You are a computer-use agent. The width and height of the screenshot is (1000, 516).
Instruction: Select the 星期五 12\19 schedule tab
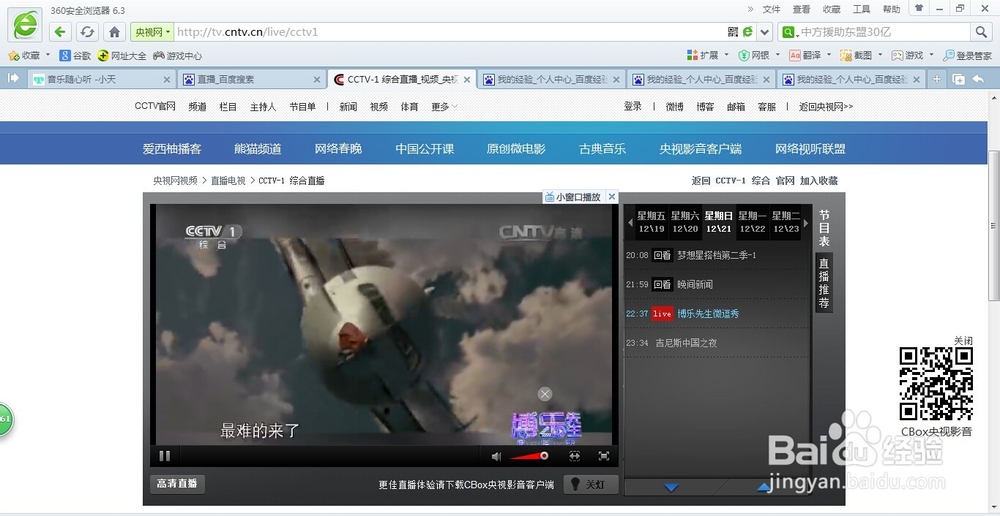[651, 222]
